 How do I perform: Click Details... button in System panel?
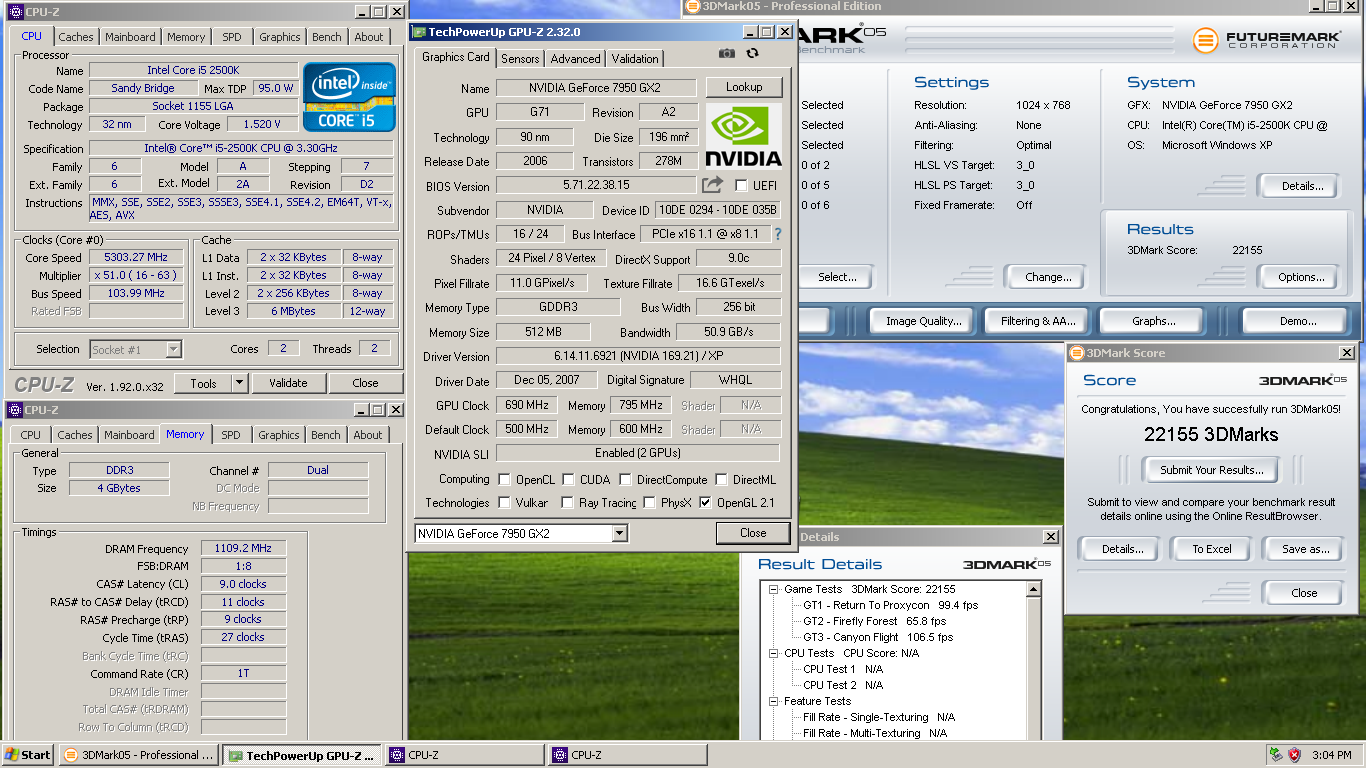[1302, 185]
